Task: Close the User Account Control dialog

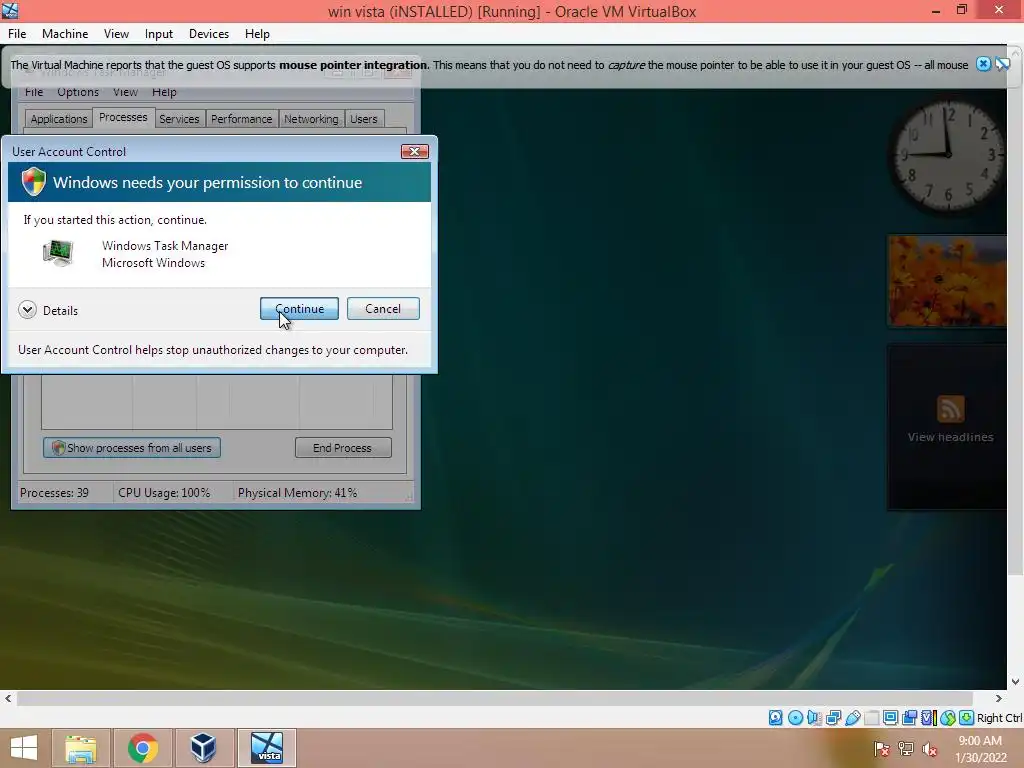Action: coord(415,152)
